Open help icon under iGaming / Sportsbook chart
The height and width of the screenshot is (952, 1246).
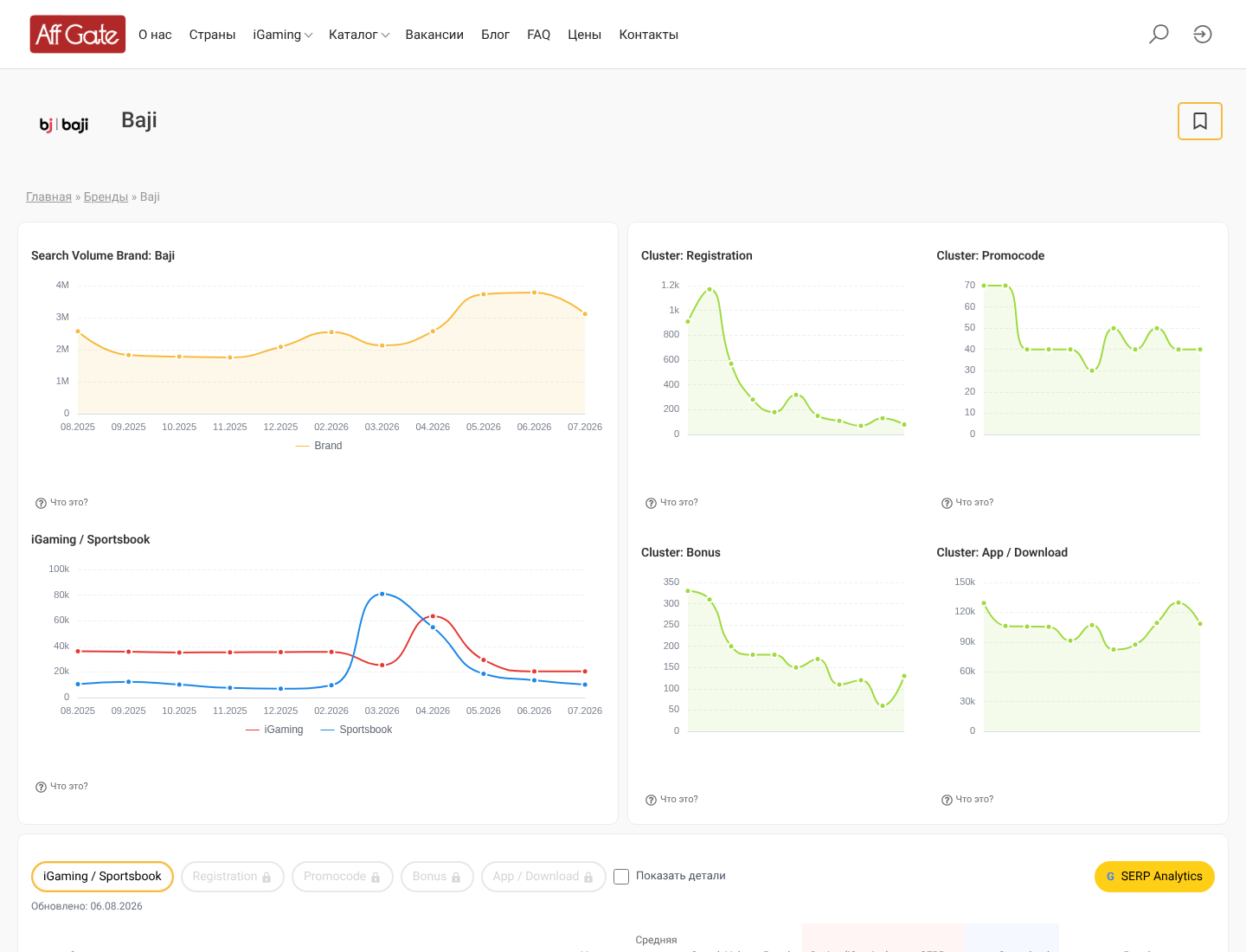coord(41,787)
